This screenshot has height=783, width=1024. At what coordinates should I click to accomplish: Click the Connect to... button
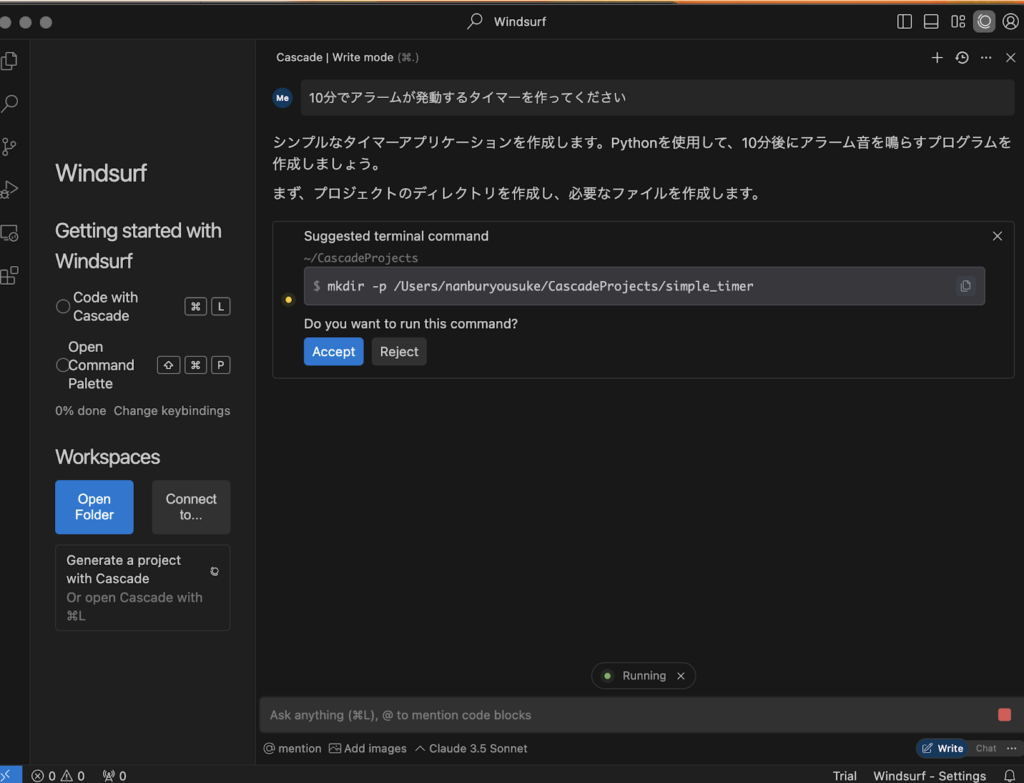point(191,507)
